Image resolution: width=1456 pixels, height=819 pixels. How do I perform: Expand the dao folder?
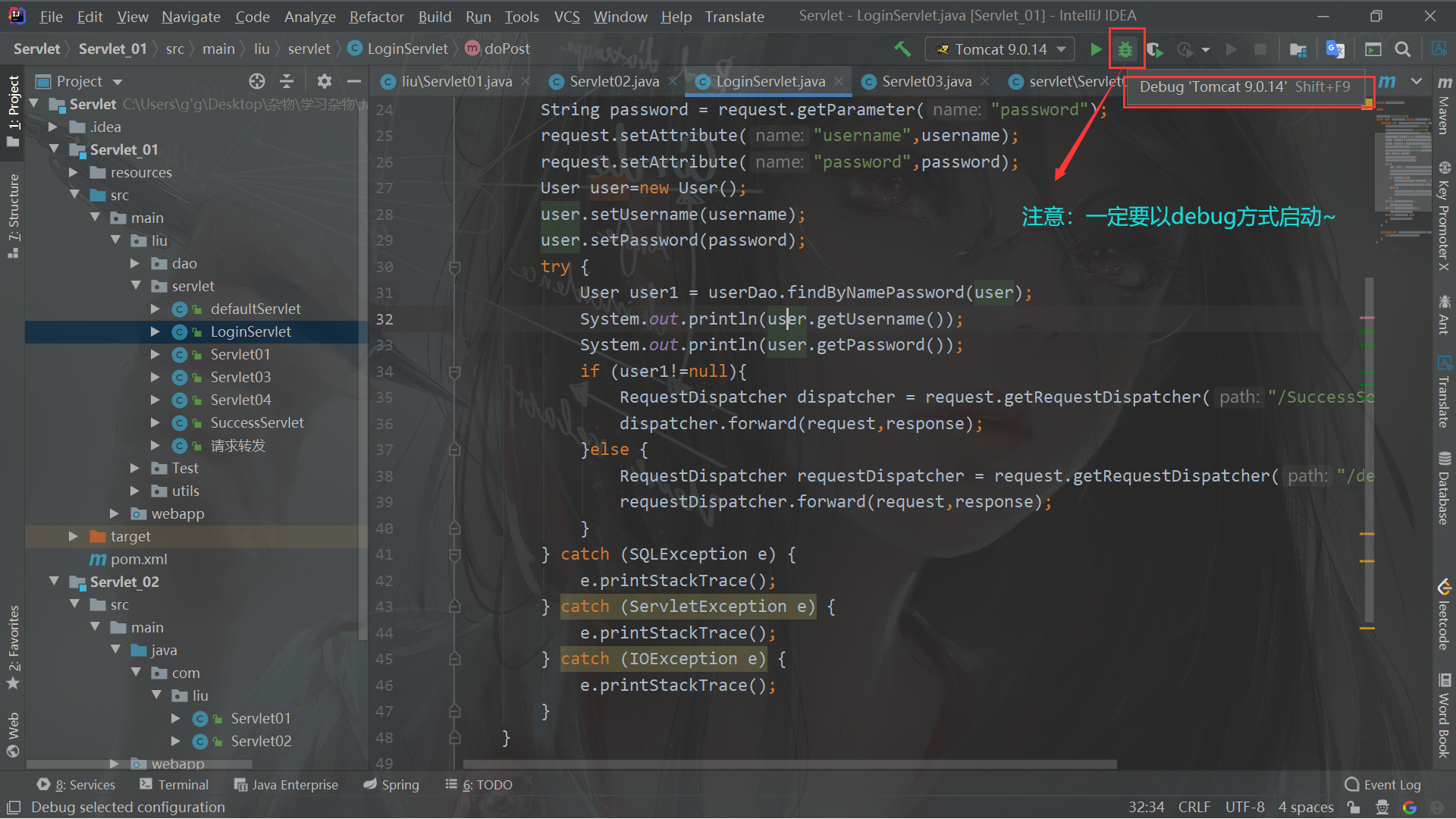point(135,263)
